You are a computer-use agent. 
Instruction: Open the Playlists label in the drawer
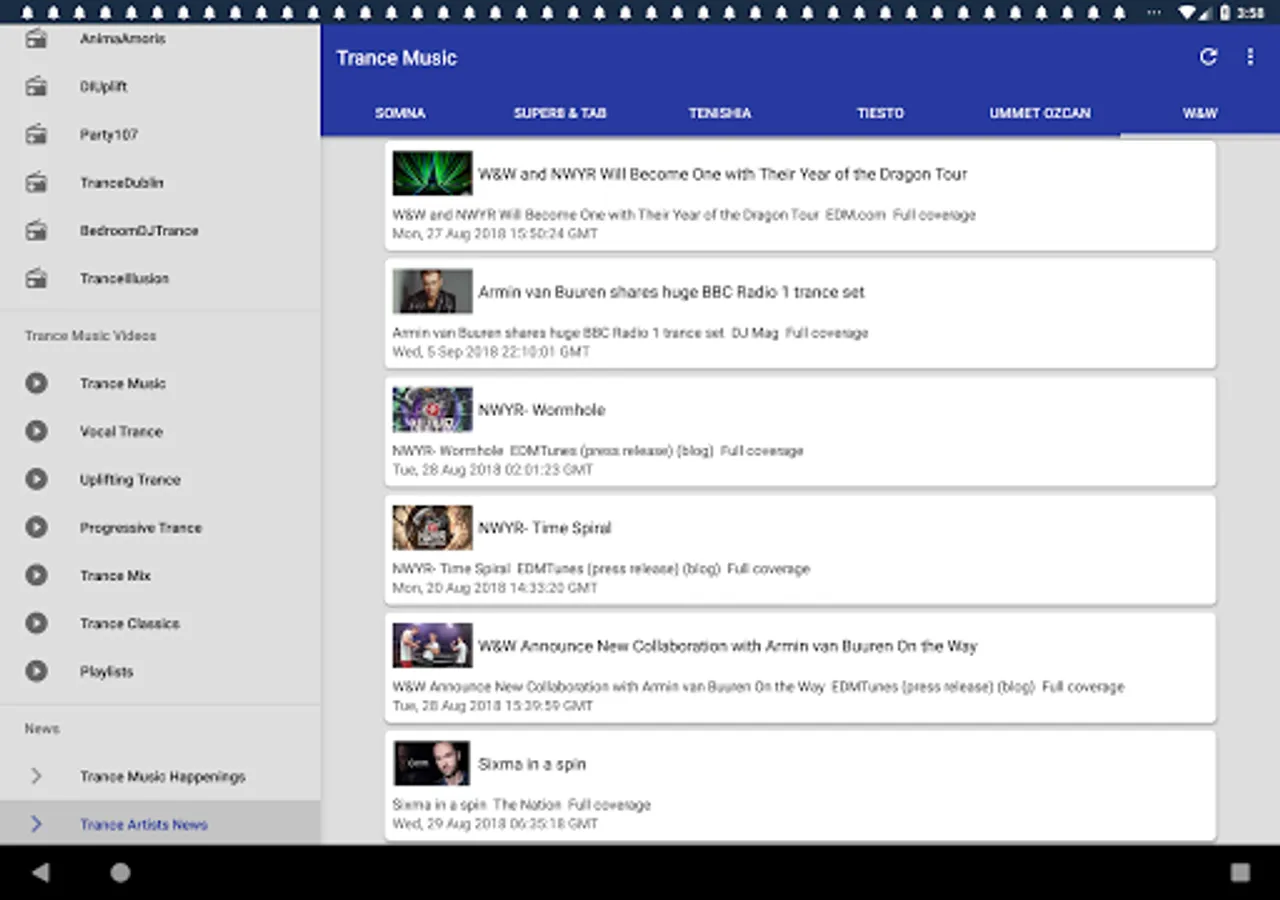click(x=106, y=671)
